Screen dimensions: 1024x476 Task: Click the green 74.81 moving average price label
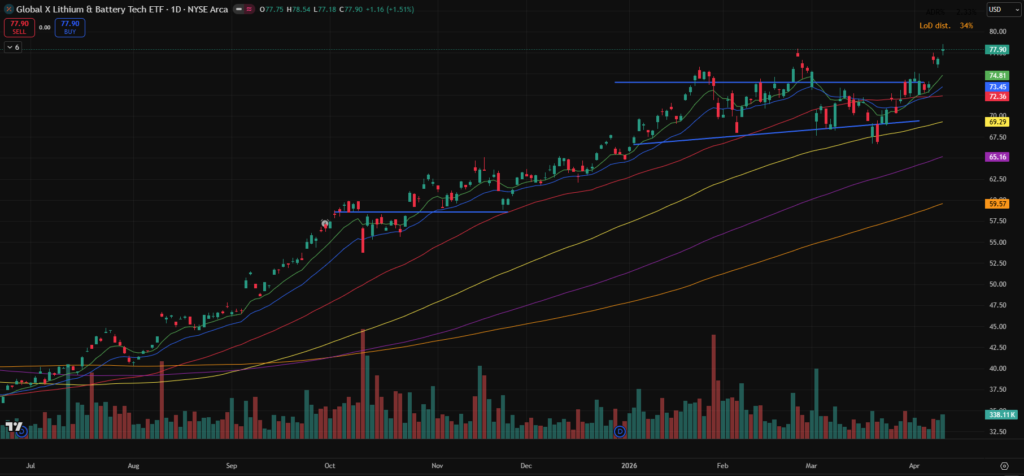point(996,75)
